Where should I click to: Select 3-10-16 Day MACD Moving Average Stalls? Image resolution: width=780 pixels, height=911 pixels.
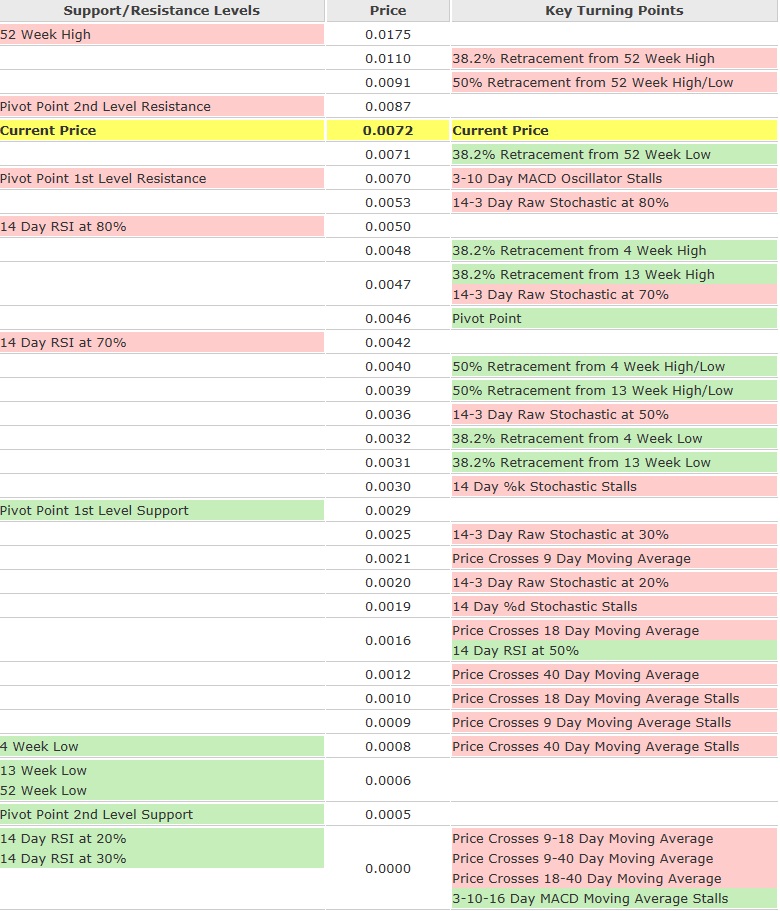point(614,899)
